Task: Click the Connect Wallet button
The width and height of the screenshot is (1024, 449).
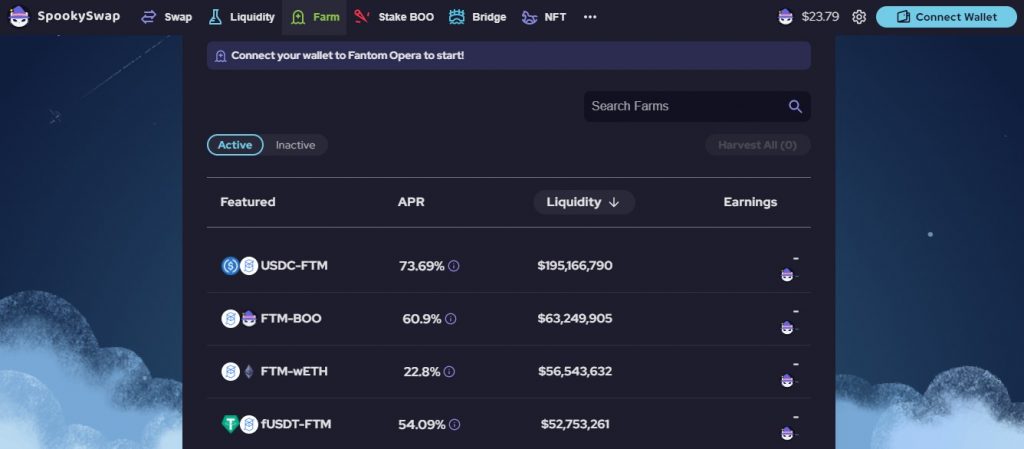Action: pos(946,17)
